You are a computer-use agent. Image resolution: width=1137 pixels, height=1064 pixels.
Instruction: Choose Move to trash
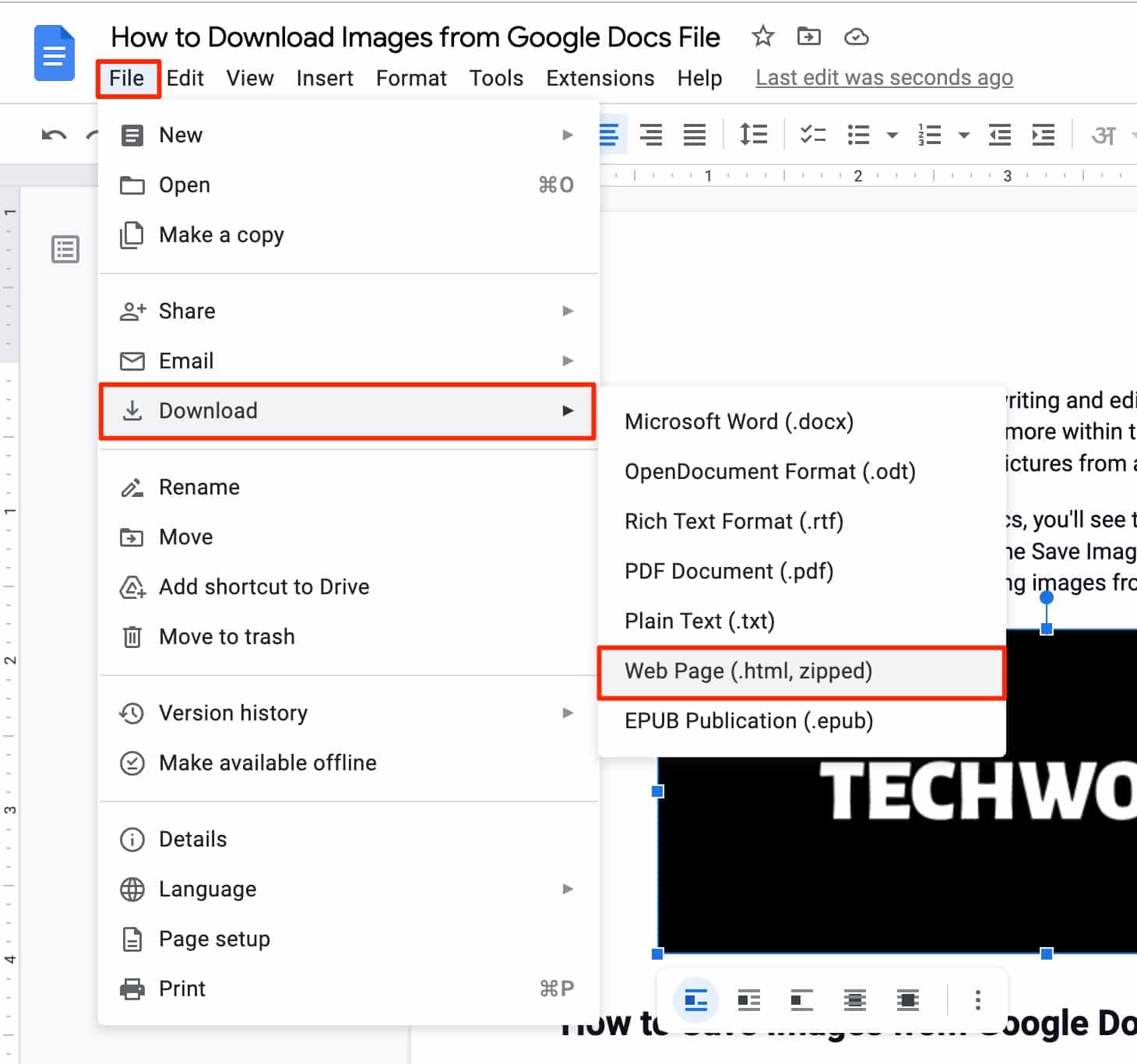[348, 636]
